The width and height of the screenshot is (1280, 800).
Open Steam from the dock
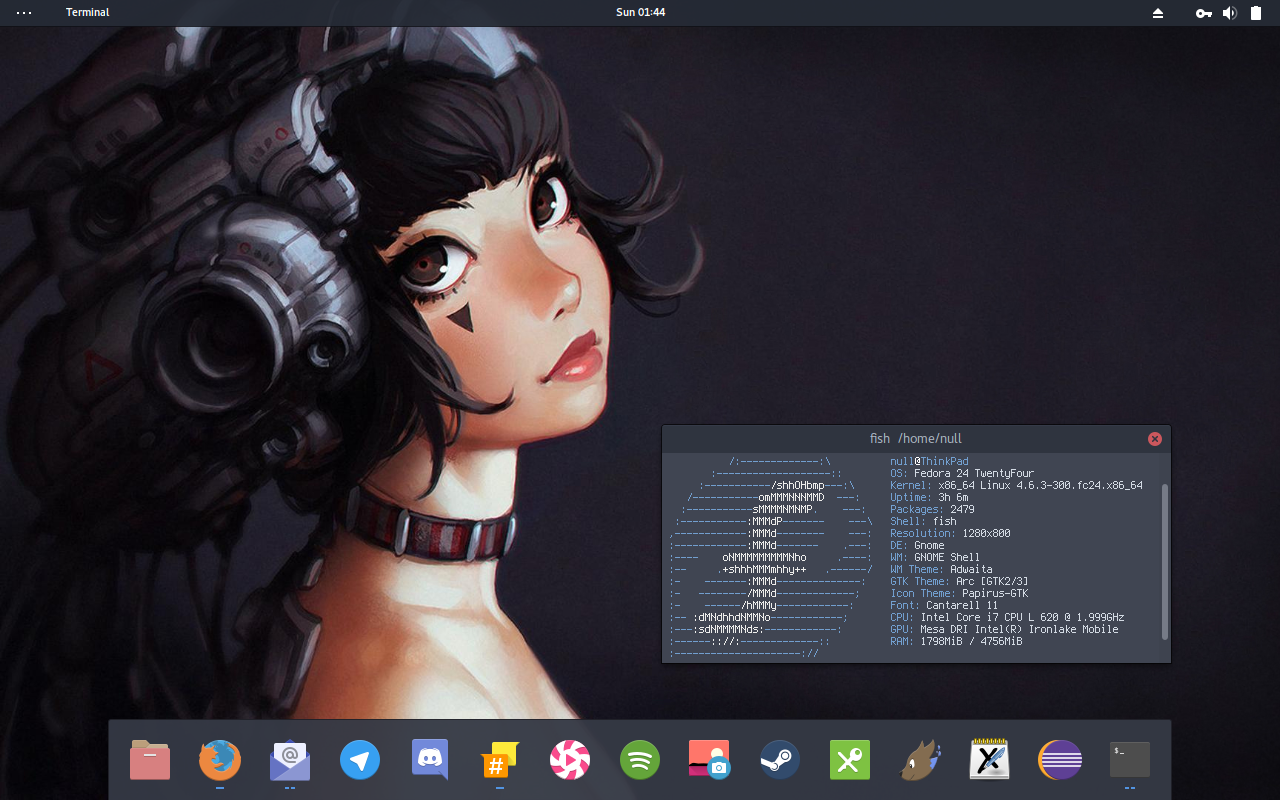point(780,760)
